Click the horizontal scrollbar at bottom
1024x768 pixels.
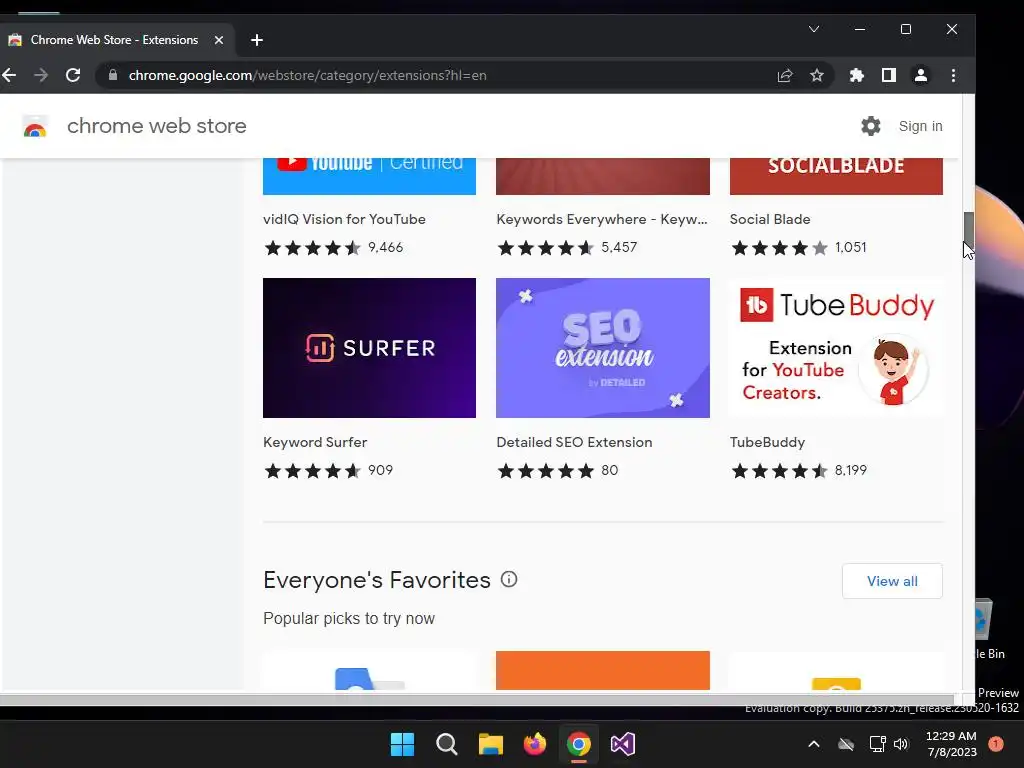(x=477, y=699)
